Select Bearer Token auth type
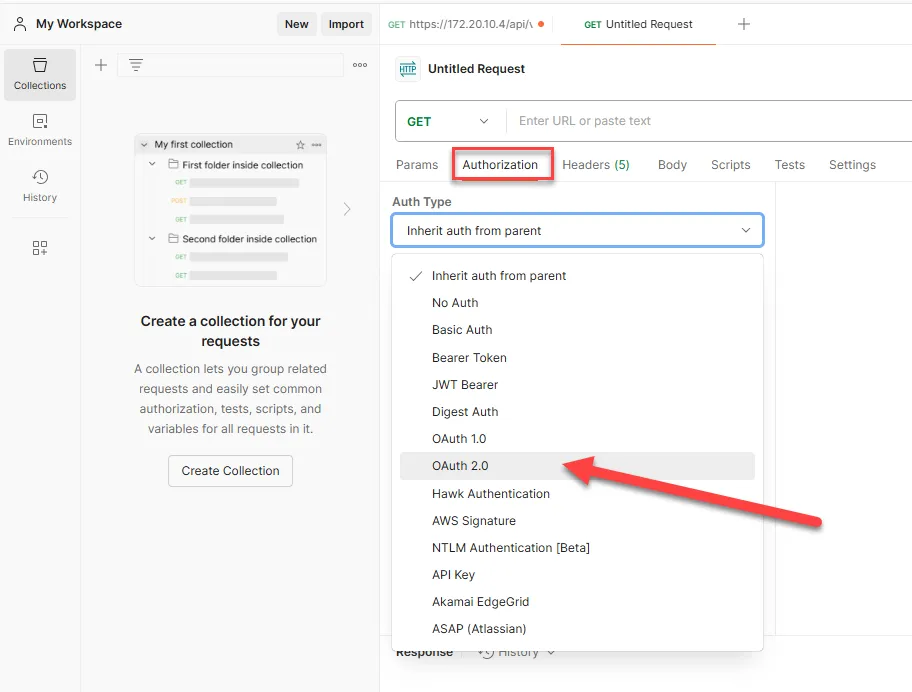Viewport: 912px width, 692px height. [x=578, y=358]
